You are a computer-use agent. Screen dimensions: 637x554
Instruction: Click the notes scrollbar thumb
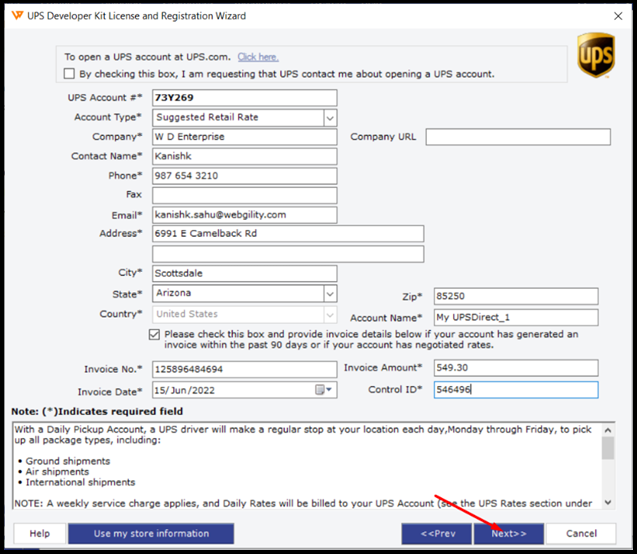click(608, 448)
